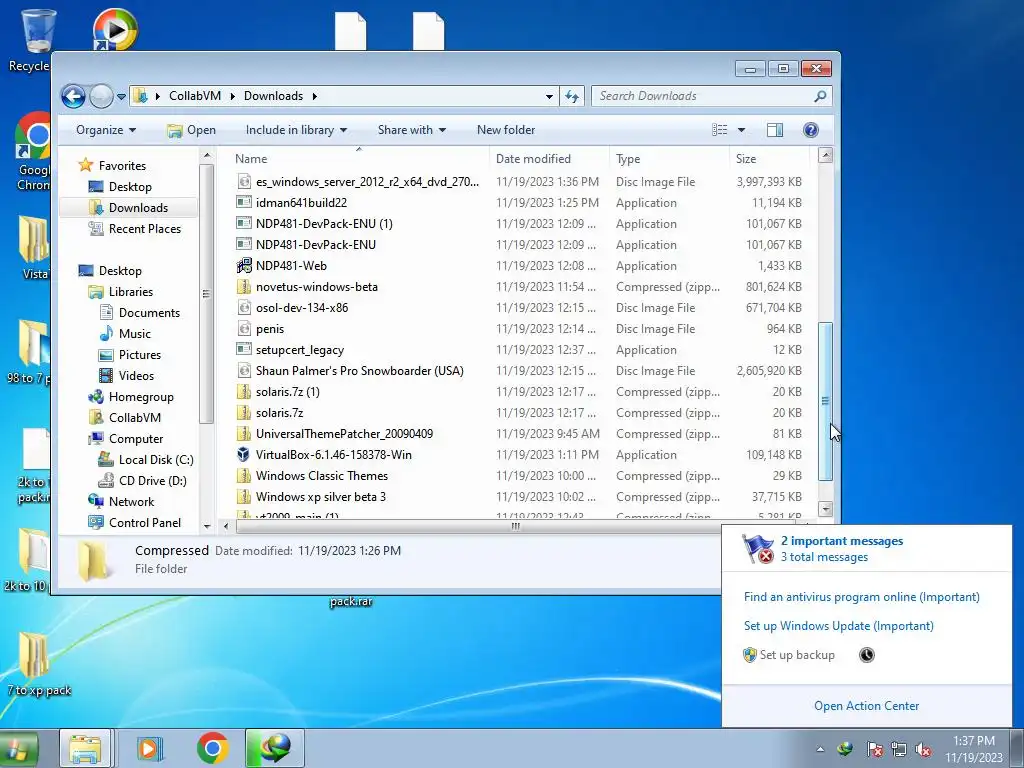Refresh the Downloads folder view
This screenshot has width=1024, height=768.
click(x=572, y=96)
